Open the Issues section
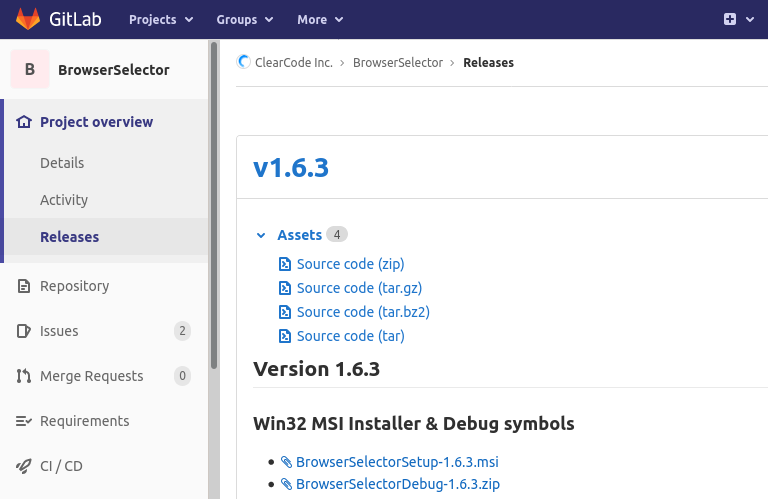The width and height of the screenshot is (768, 499). (x=59, y=331)
